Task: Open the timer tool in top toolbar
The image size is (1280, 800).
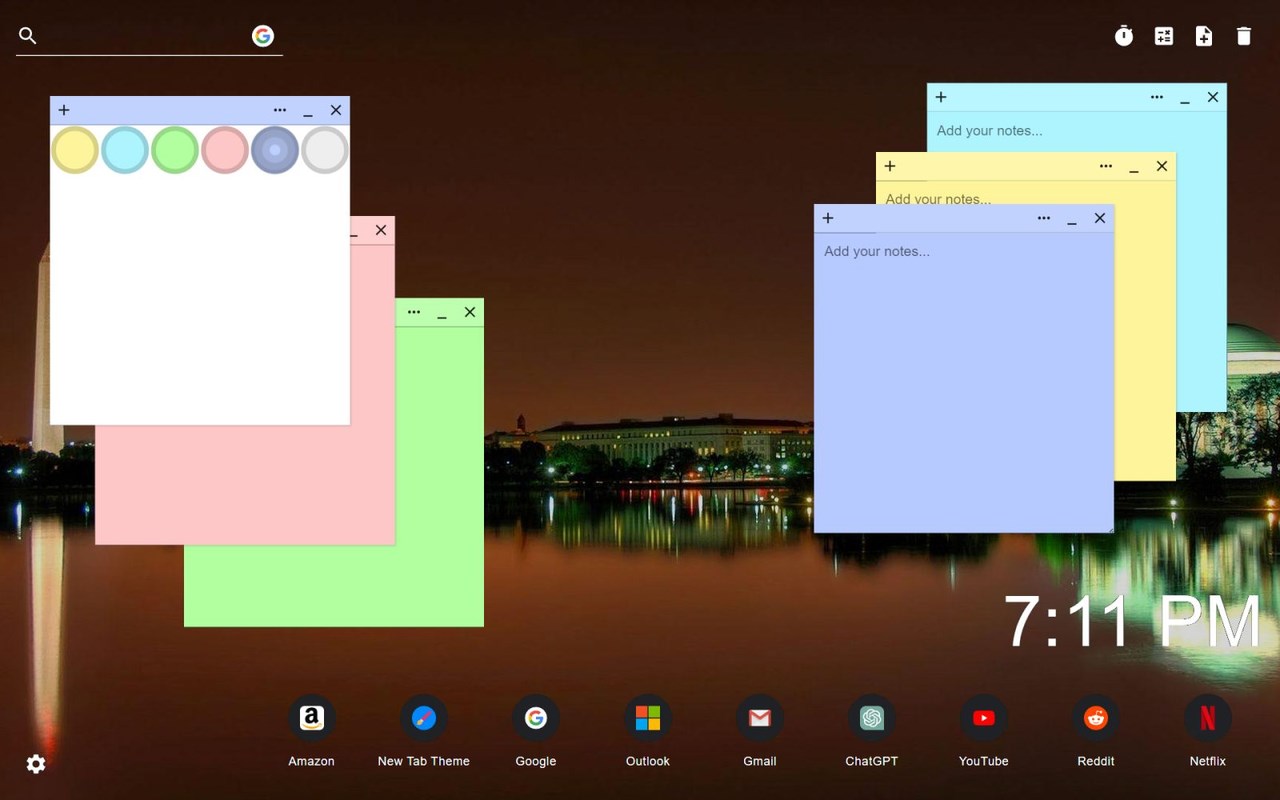Action: (1124, 36)
